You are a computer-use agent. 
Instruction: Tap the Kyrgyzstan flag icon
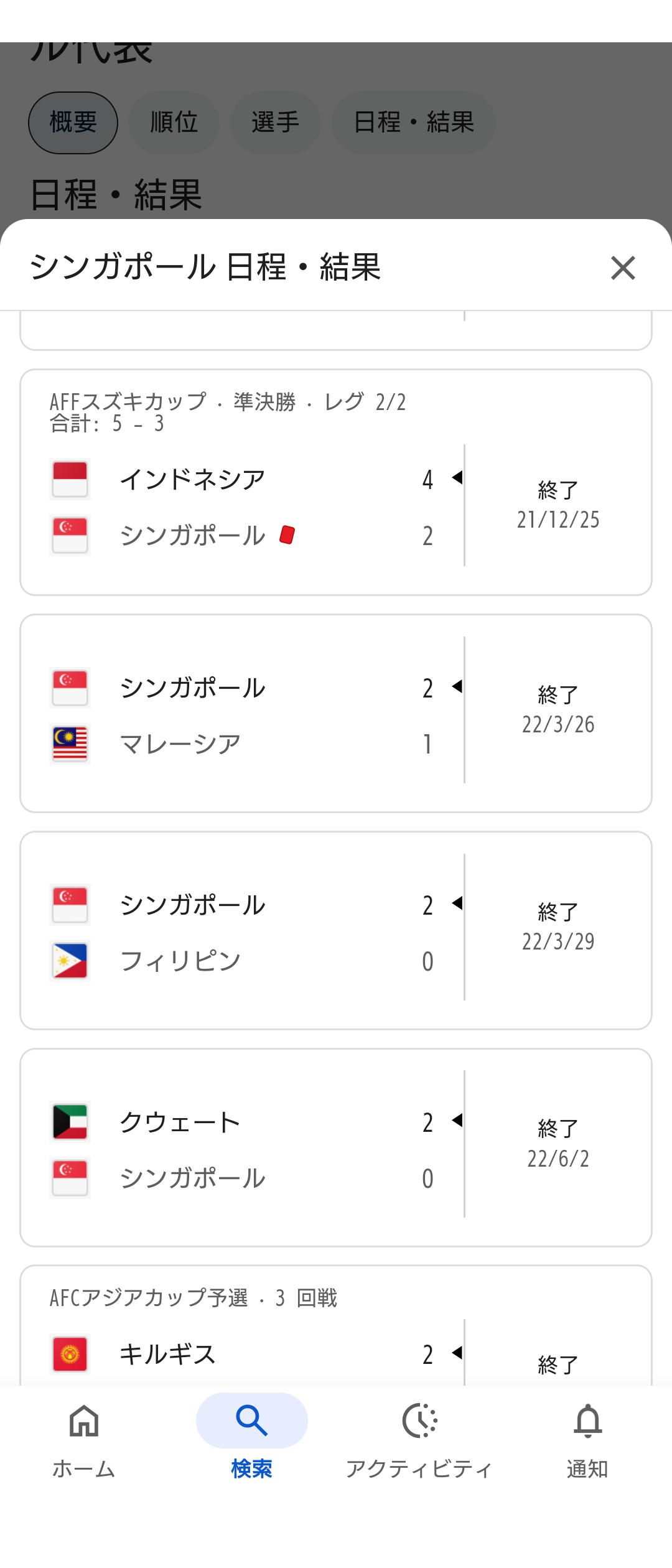pos(70,1354)
